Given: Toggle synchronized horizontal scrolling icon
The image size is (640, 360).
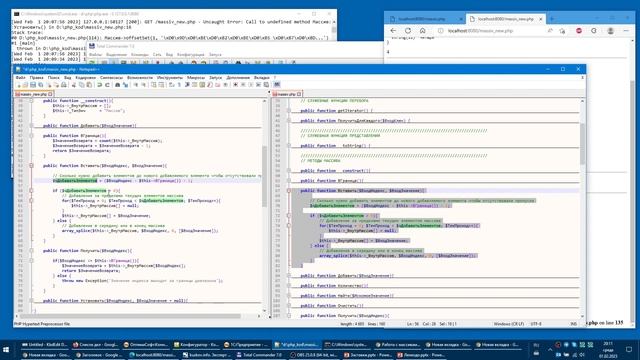Looking at the screenshot, I should (161, 85).
